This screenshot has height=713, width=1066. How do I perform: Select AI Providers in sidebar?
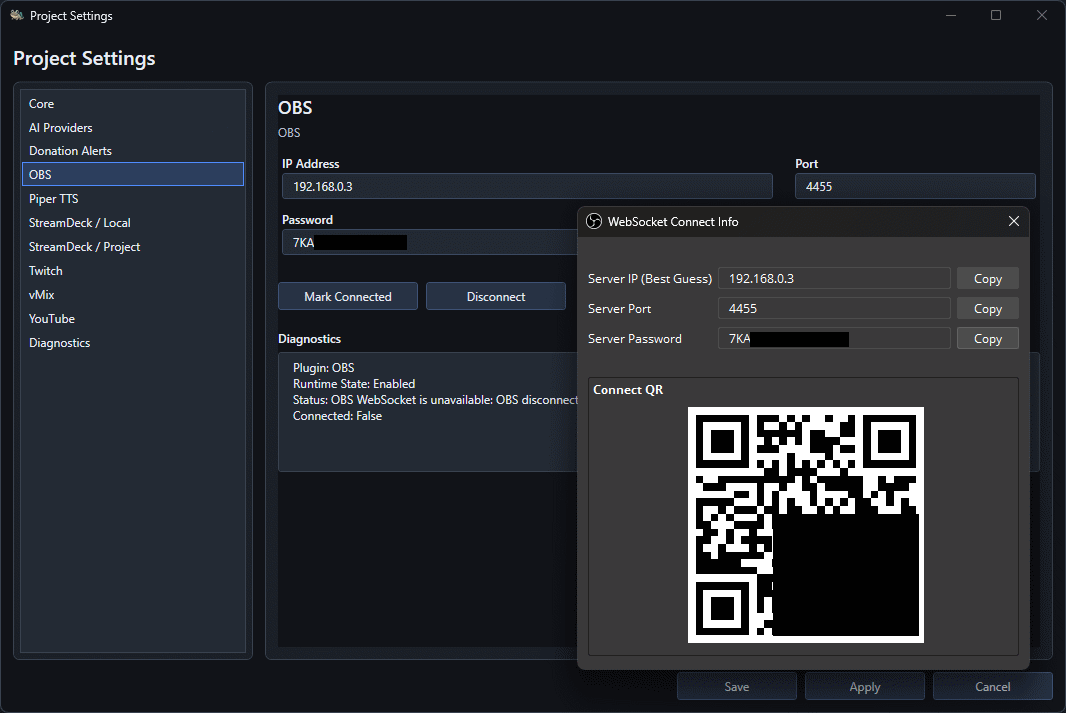click(133, 128)
